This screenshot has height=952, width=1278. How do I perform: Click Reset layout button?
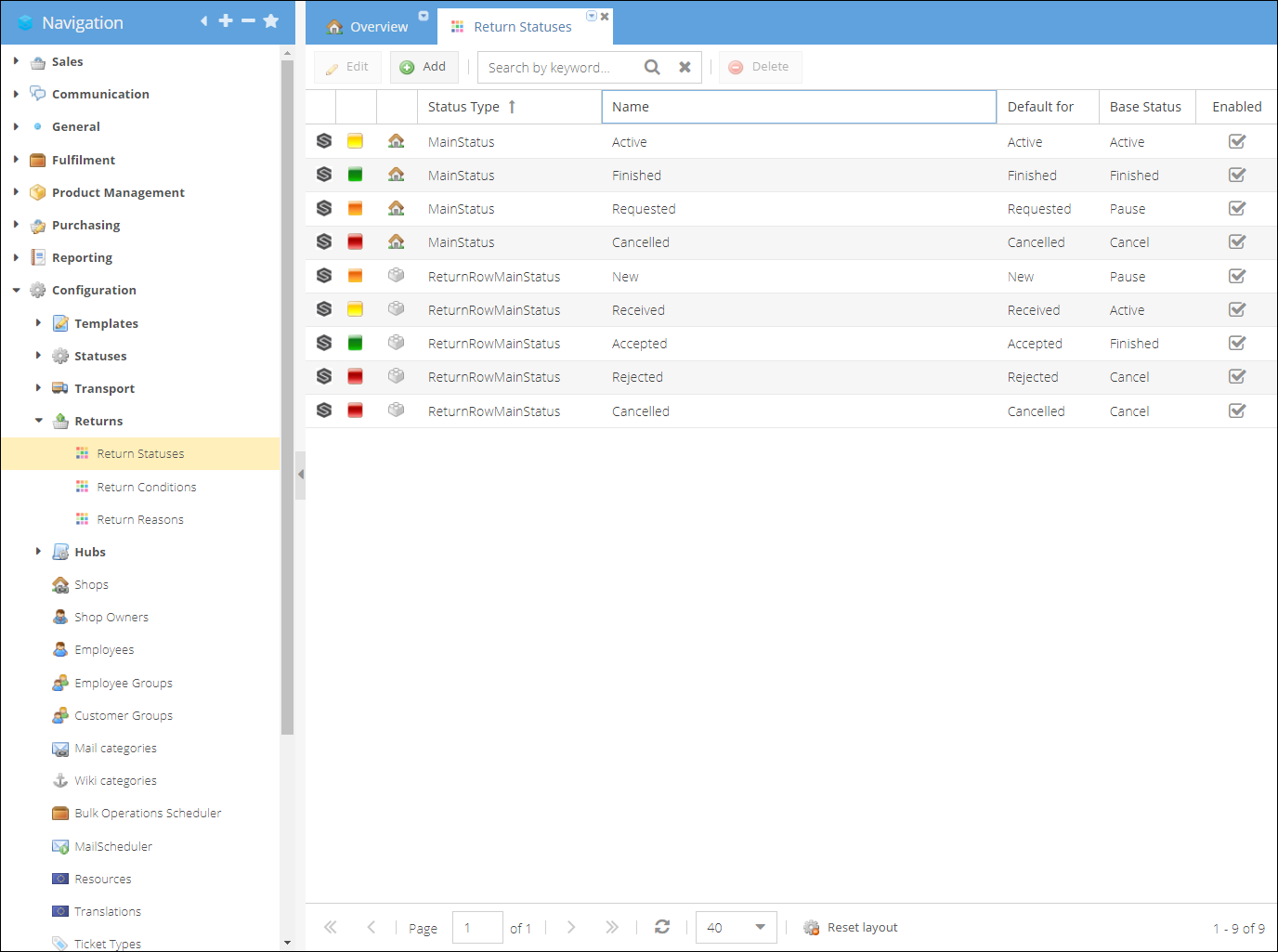(851, 927)
